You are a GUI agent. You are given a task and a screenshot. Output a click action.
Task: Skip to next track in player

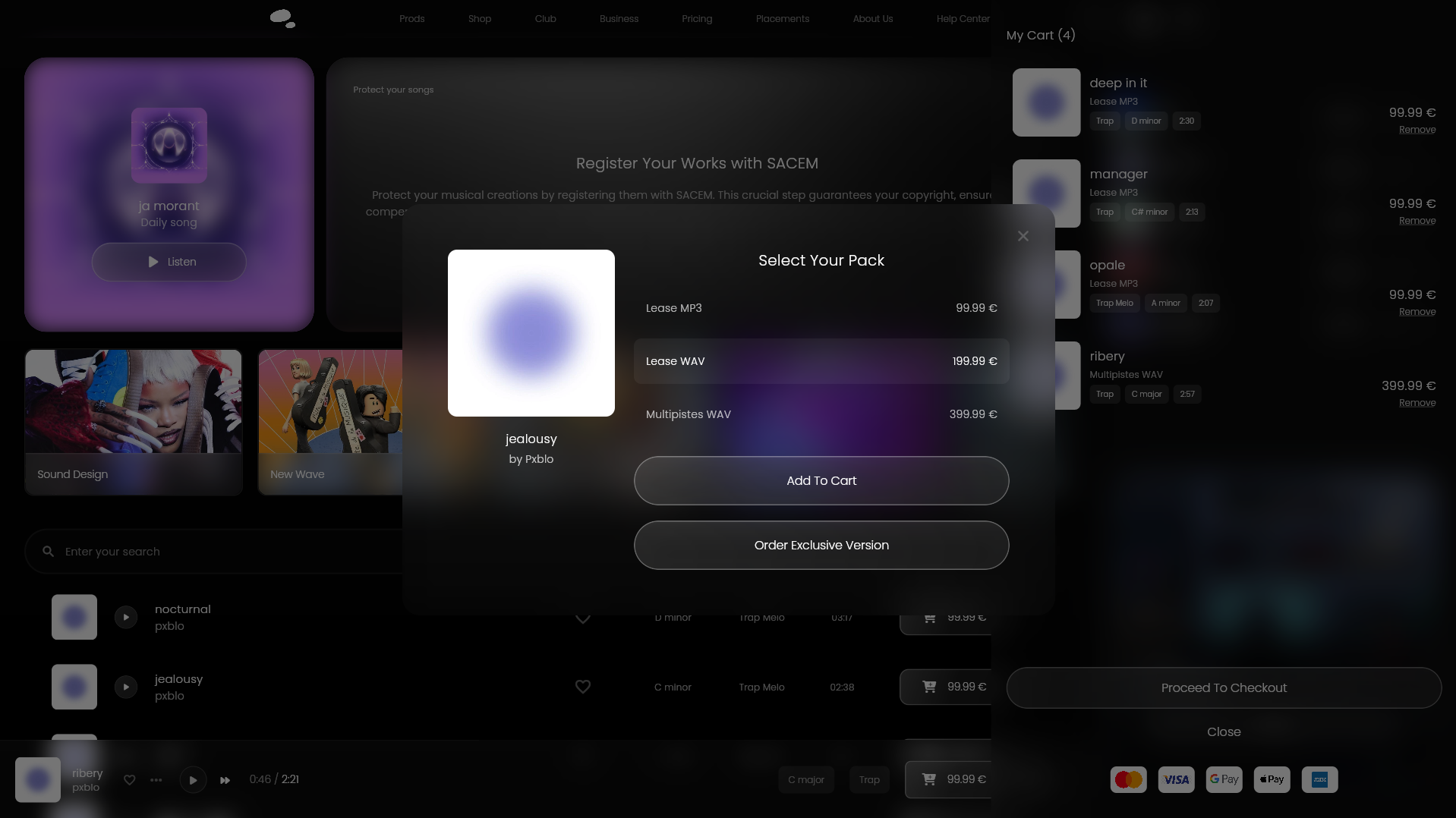[225, 780]
